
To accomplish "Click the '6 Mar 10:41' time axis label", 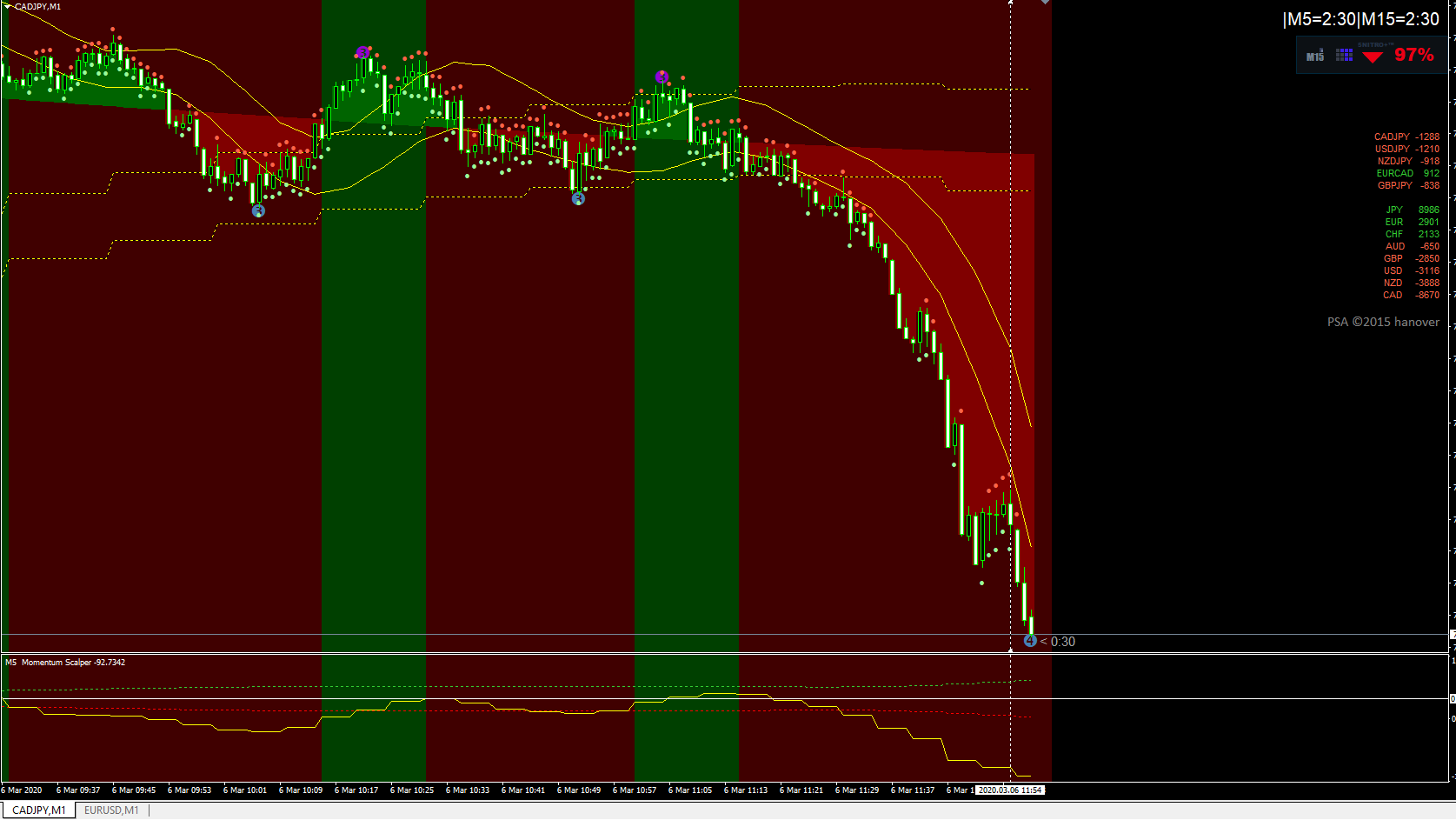I will coord(523,790).
